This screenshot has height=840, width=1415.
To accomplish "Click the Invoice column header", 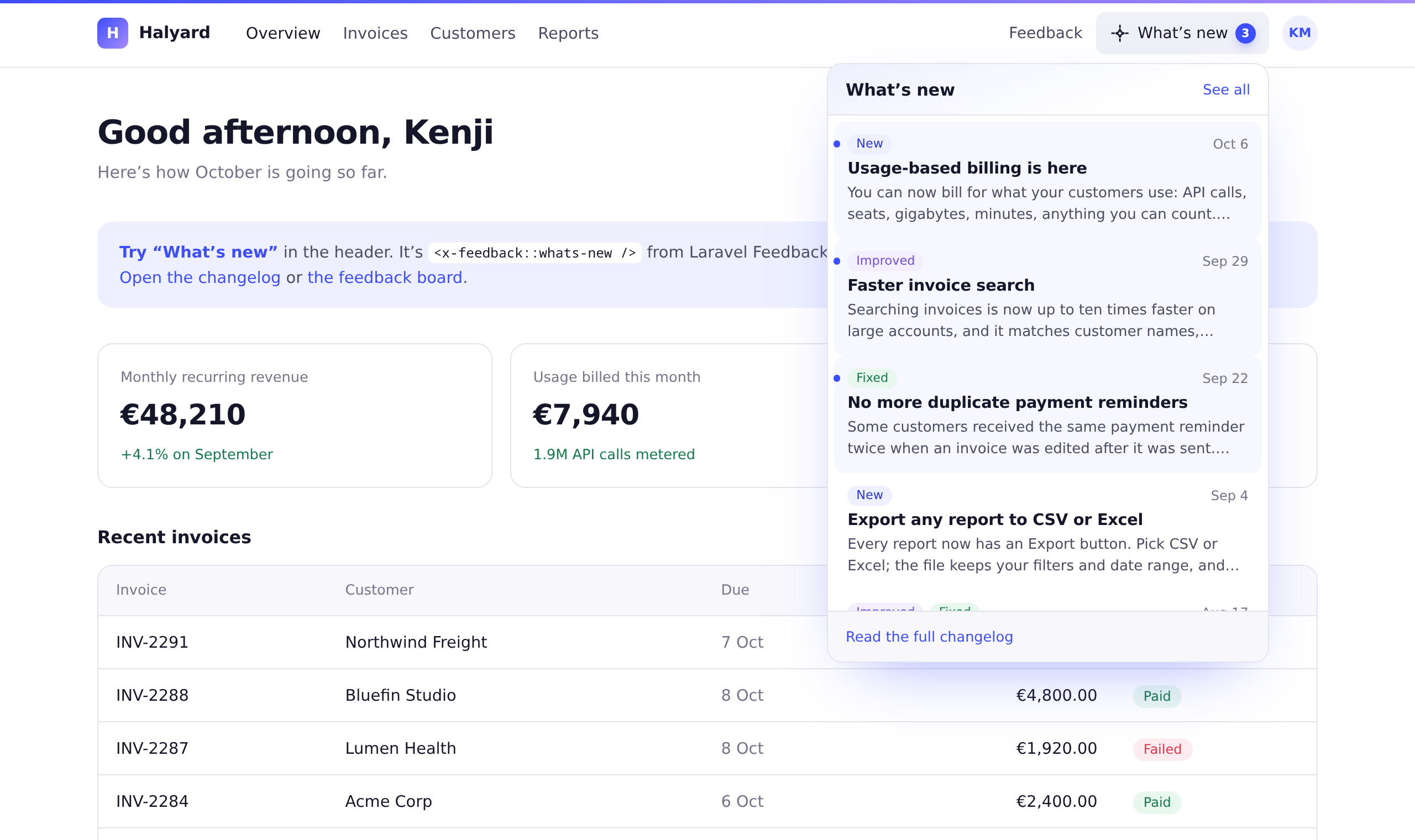I will coord(141,590).
